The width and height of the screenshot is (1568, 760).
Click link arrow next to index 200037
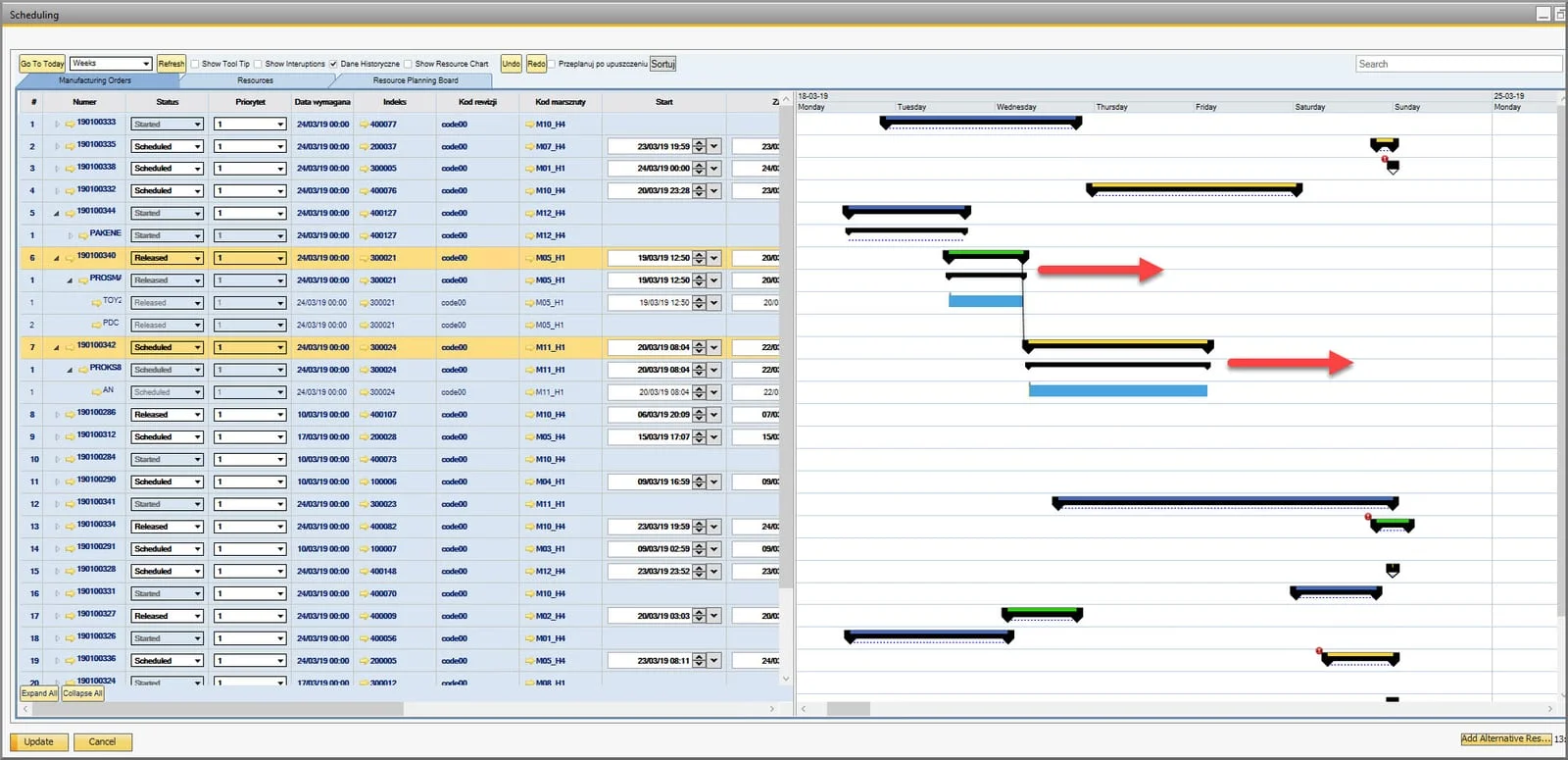point(365,147)
